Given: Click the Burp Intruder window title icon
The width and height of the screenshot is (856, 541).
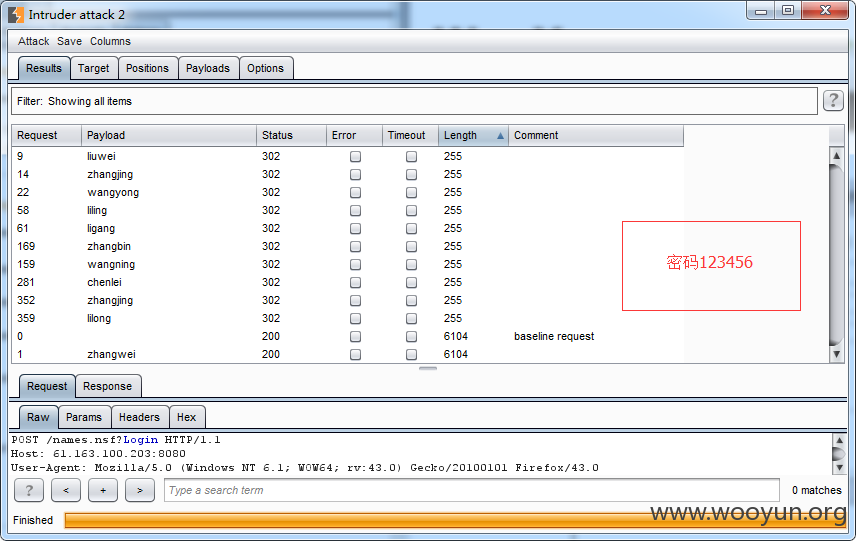Looking at the screenshot, I should click(16, 15).
